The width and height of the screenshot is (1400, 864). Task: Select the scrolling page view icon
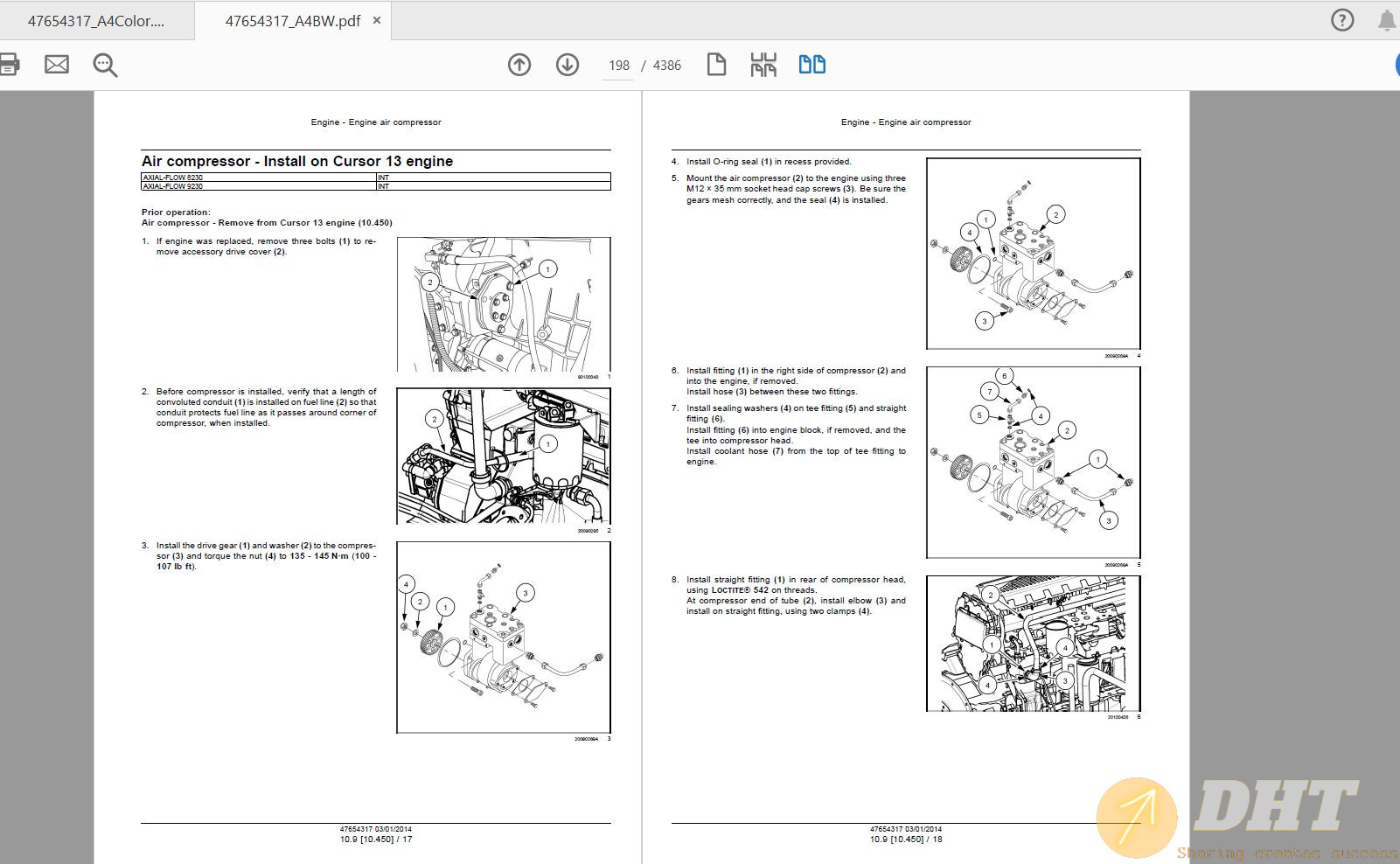tap(763, 65)
